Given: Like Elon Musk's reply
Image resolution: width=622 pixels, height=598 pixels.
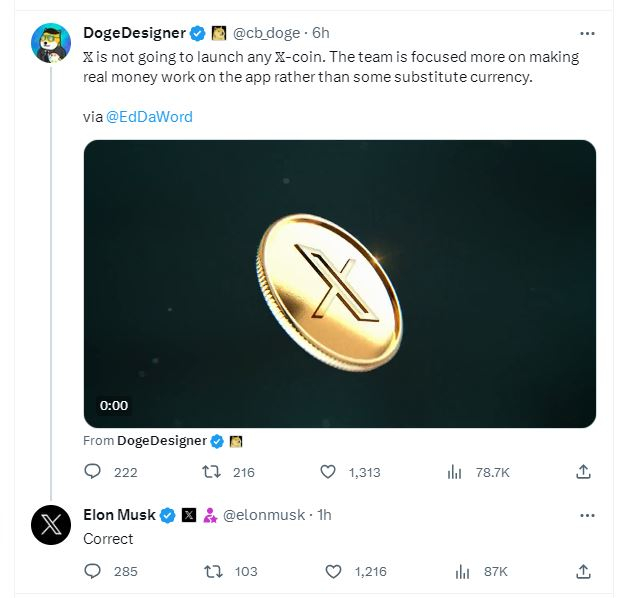Looking at the screenshot, I should 334,571.
